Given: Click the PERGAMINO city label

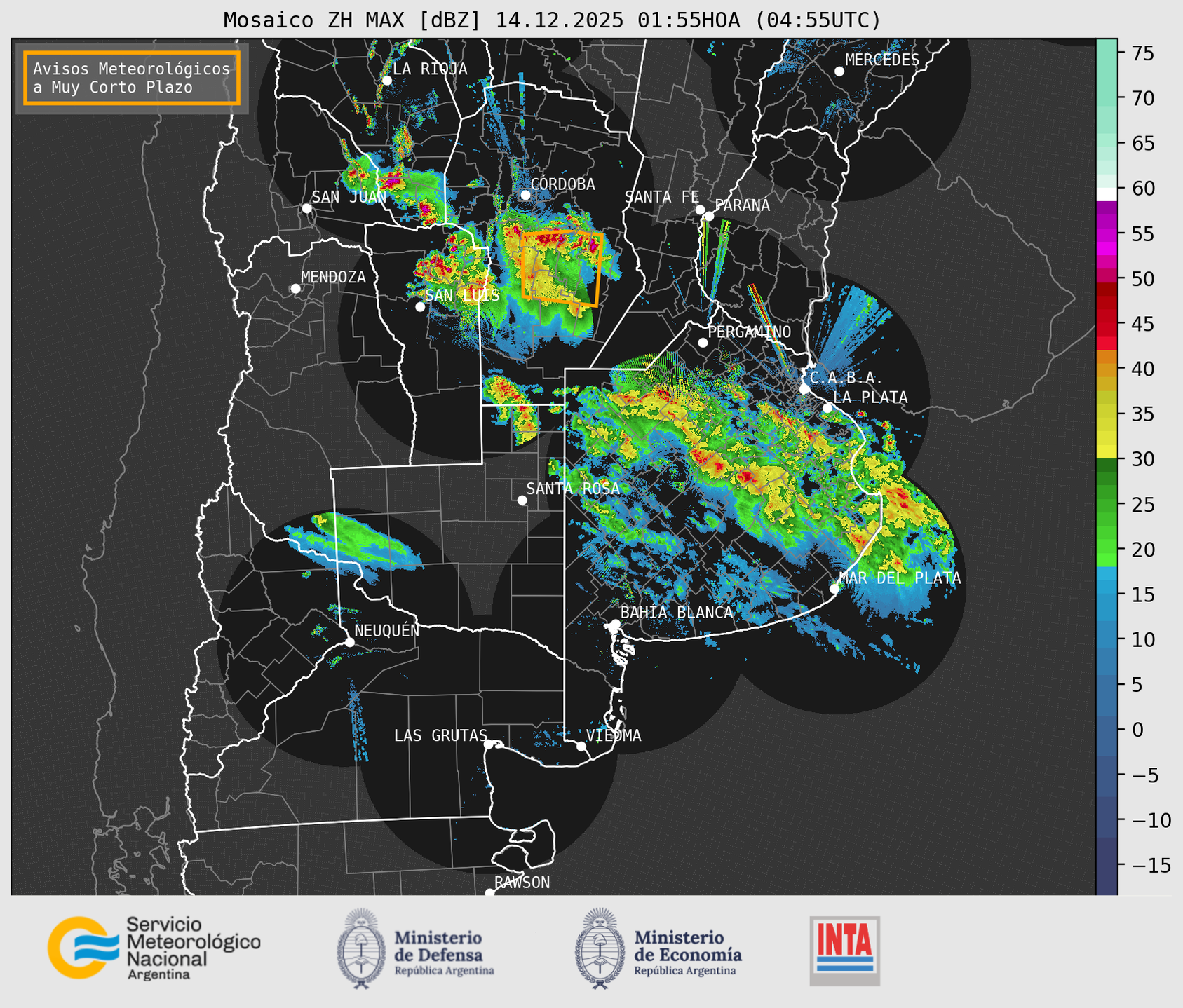Looking at the screenshot, I should point(750,332).
